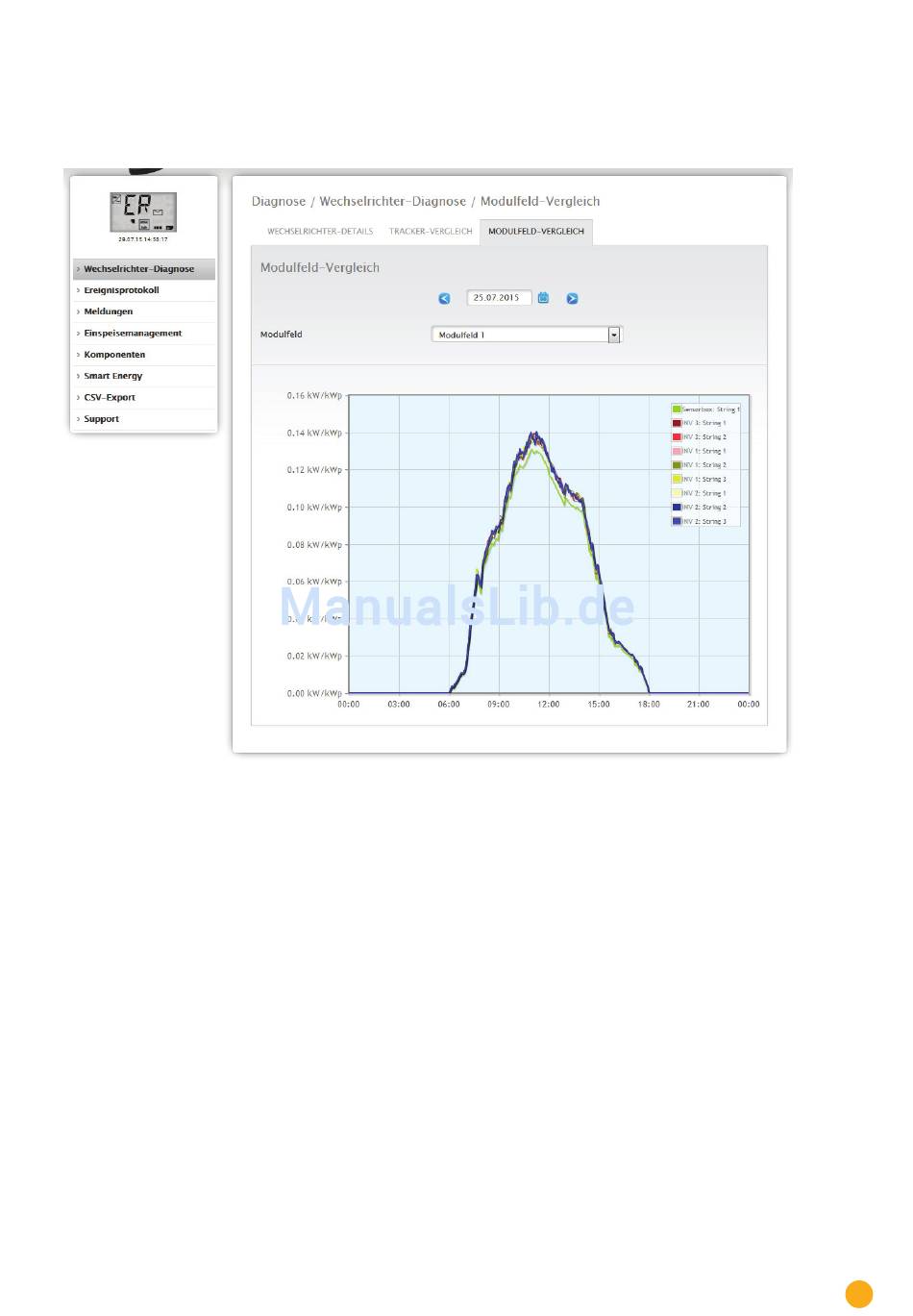The width and height of the screenshot is (913, 1316).
Task: Click the INV 1: String 2 olive swatch
Action: 677,465
